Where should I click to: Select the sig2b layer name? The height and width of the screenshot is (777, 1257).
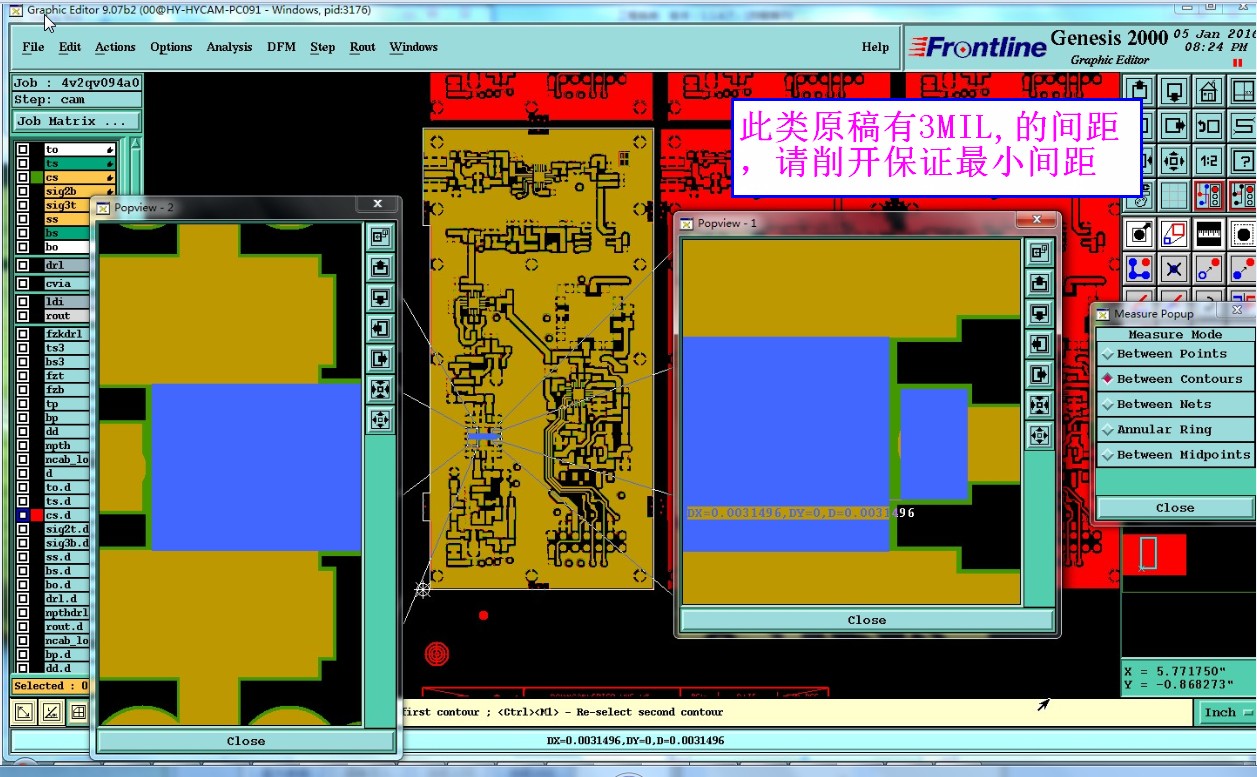click(x=79, y=191)
